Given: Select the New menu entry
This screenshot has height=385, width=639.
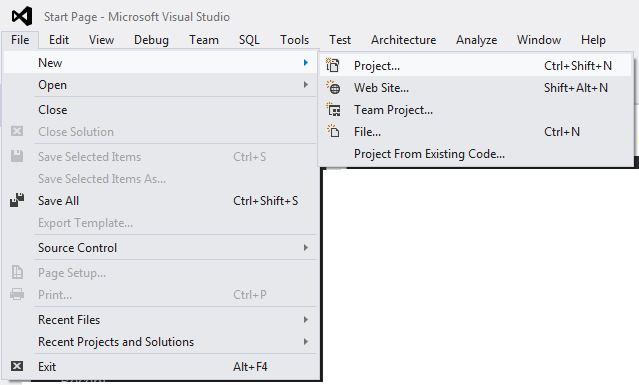Looking at the screenshot, I should tap(160, 63).
